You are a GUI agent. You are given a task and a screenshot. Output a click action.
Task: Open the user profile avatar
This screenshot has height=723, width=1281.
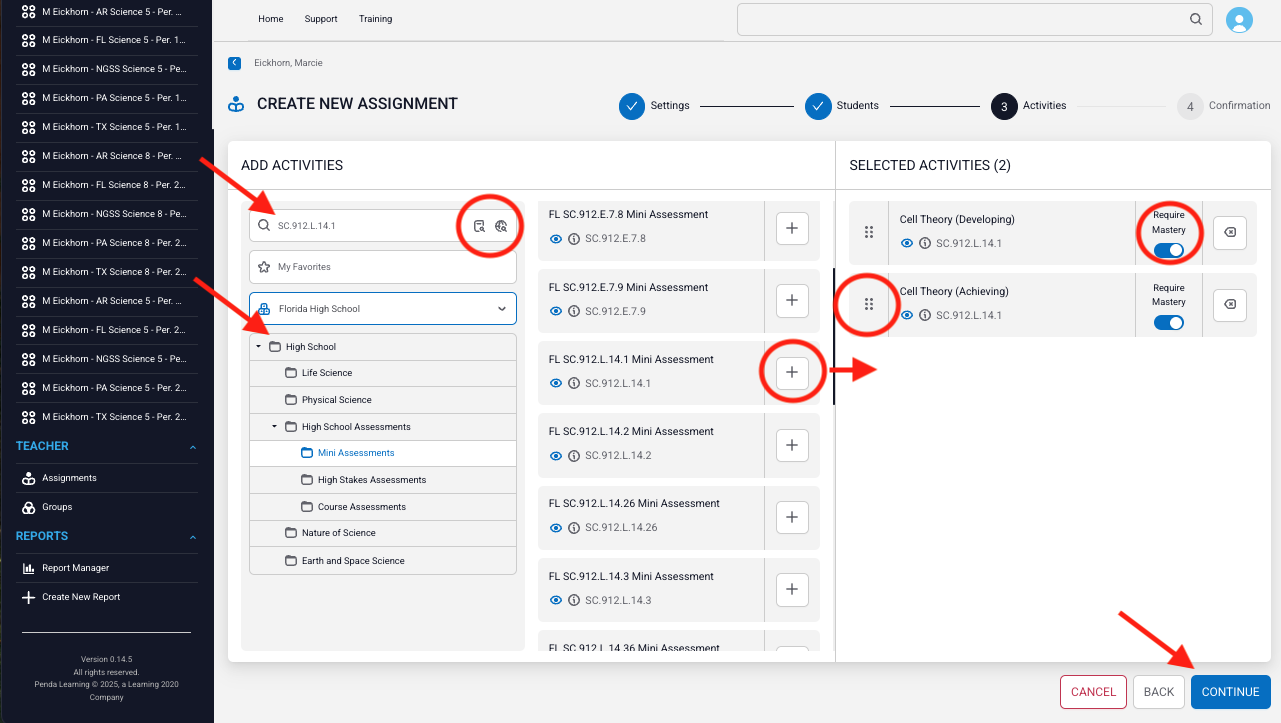[x=1239, y=20]
